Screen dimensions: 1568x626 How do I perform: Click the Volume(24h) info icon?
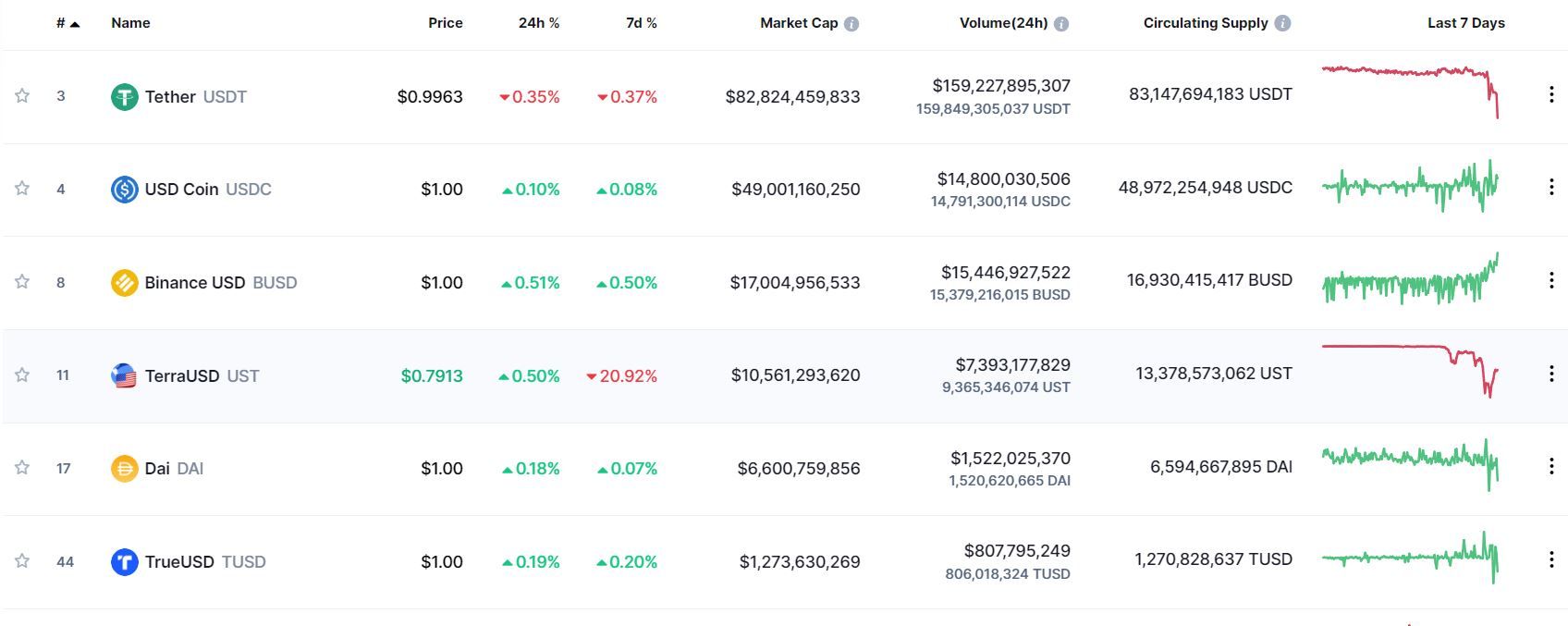[x=1061, y=24]
